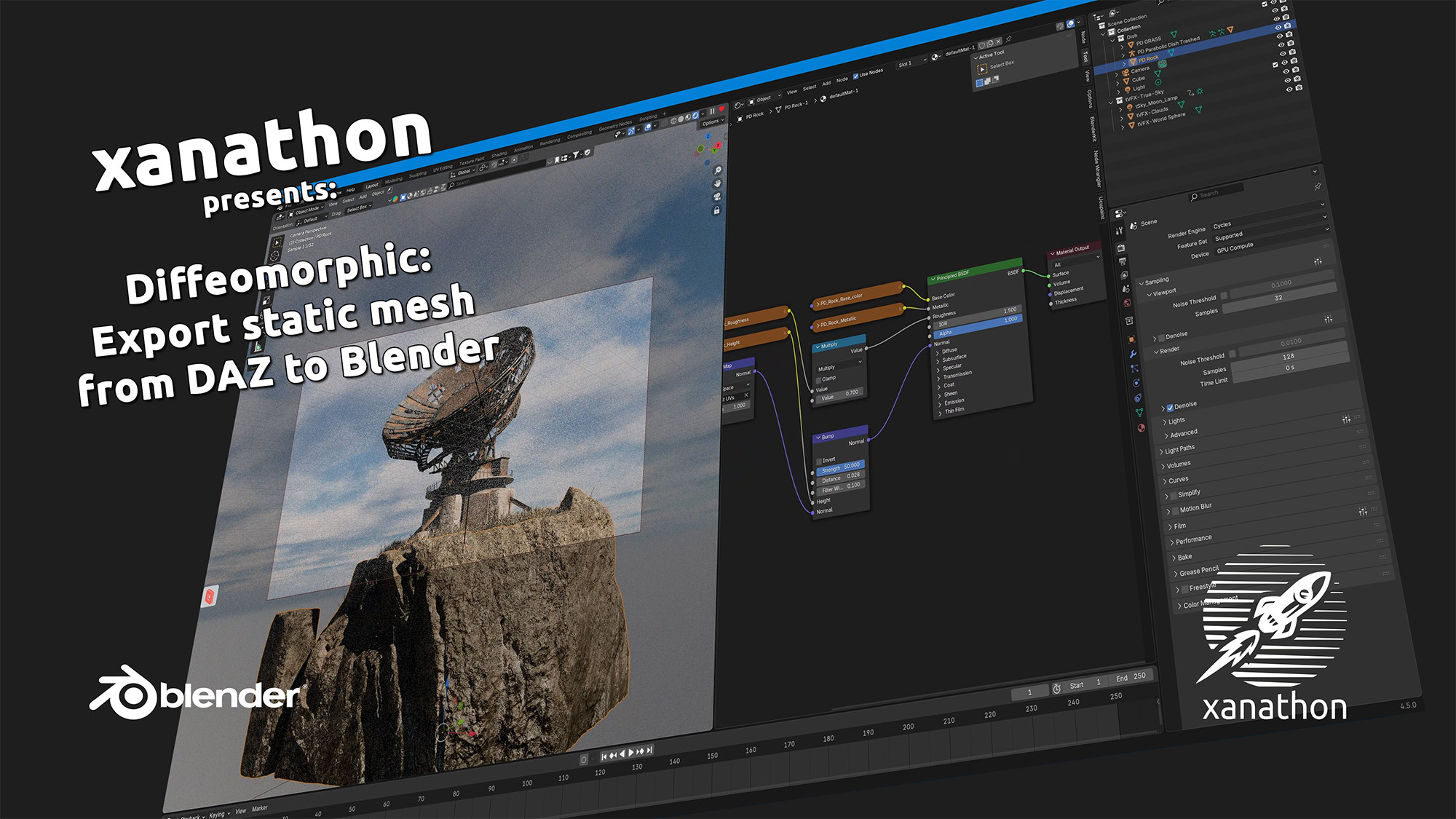This screenshot has width=1456, height=819.
Task: Click the Light Paths presets sliders icon
Action: [x=1347, y=419]
